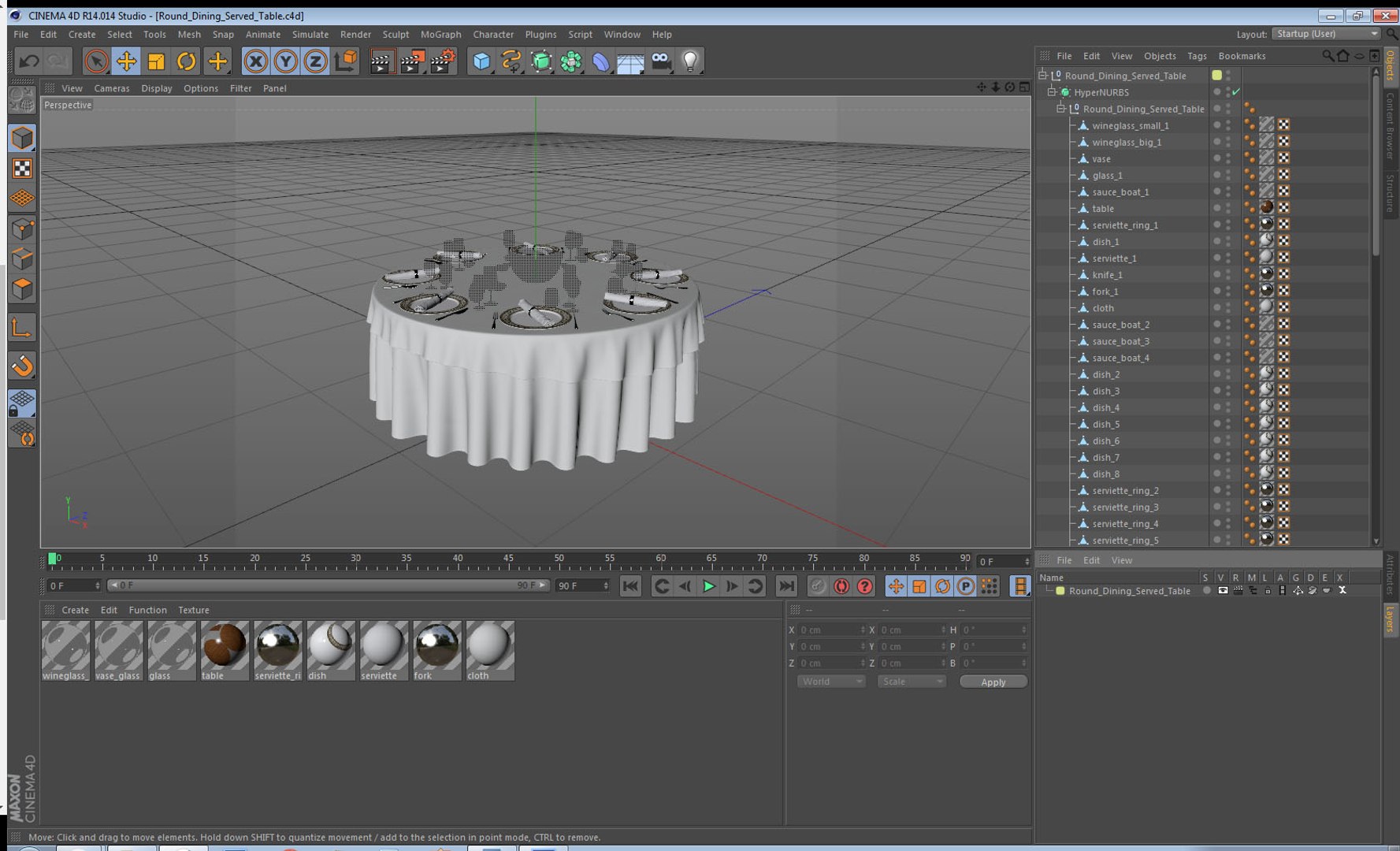This screenshot has width=1400, height=851.
Task: Open the Layout Startup dropdown
Action: (1326, 34)
